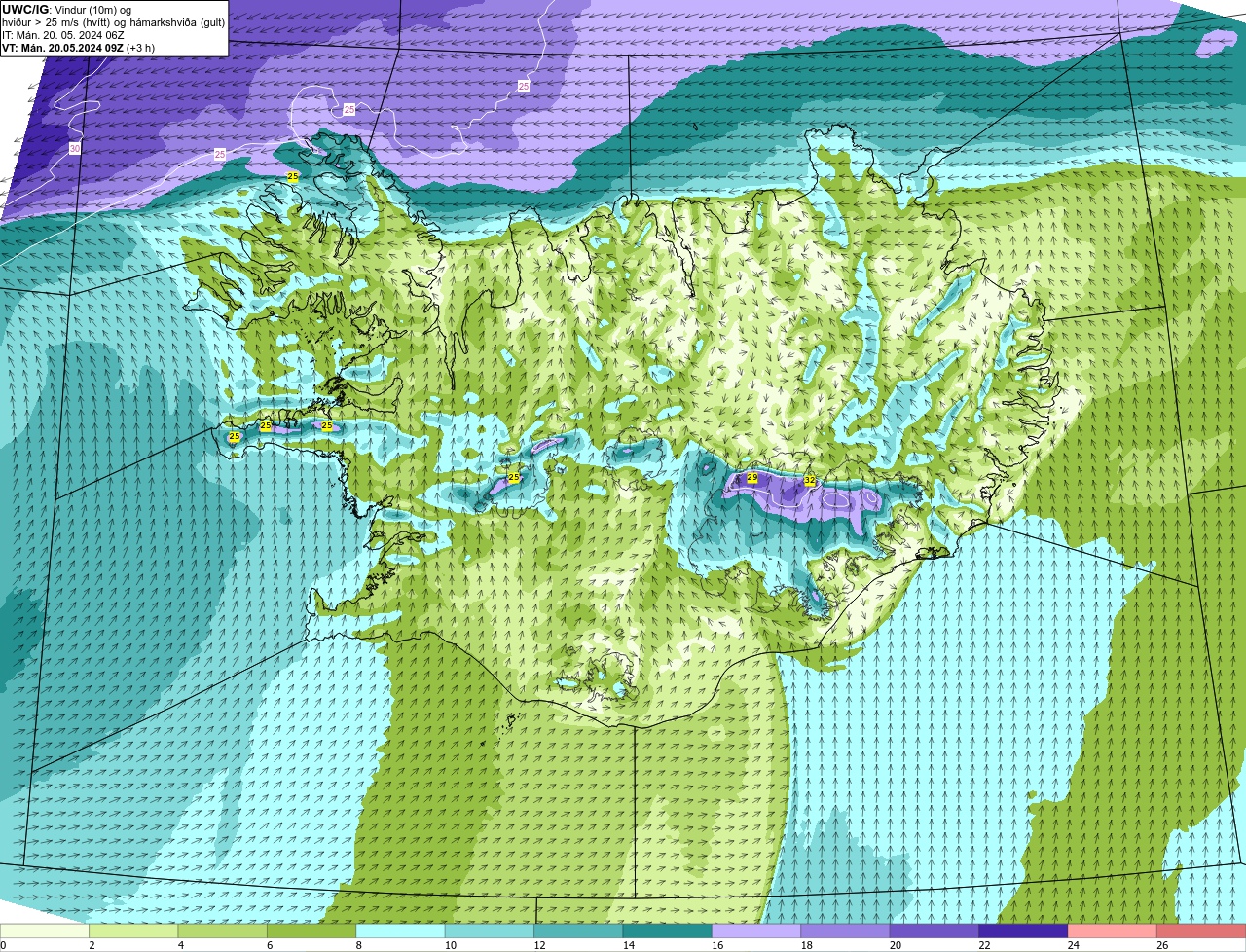
Task: Click the yellow "29" max gust label
Action: (x=751, y=478)
